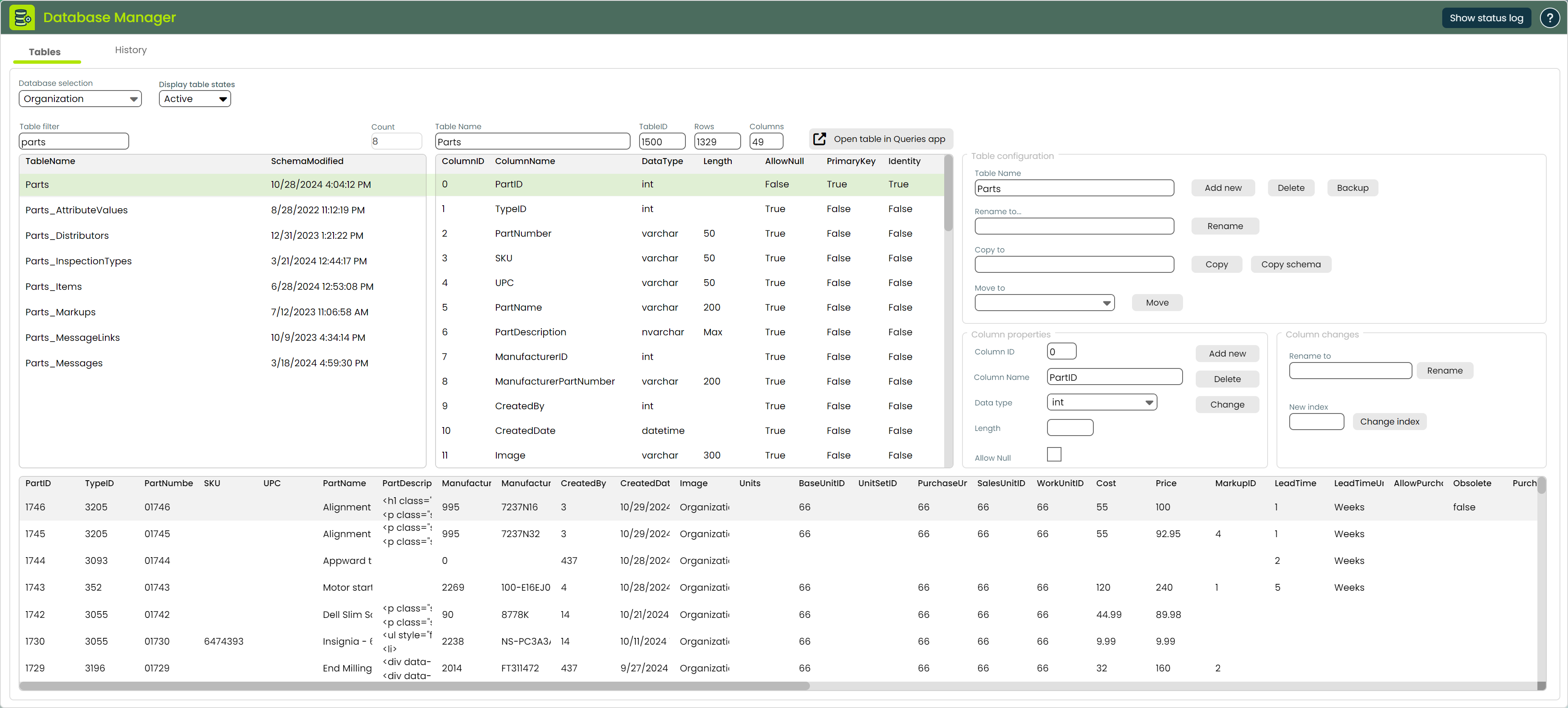
Task: Click column Rename to input field
Action: coord(1350,370)
